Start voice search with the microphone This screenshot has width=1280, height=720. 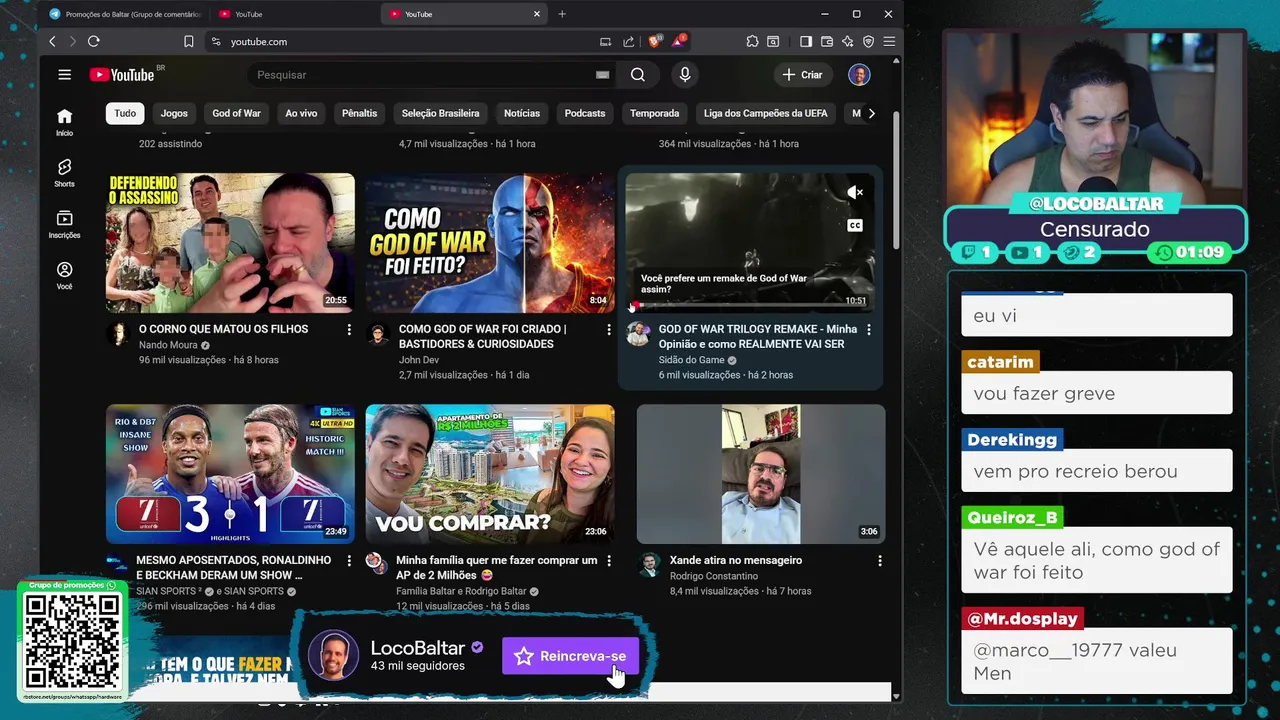(x=685, y=75)
